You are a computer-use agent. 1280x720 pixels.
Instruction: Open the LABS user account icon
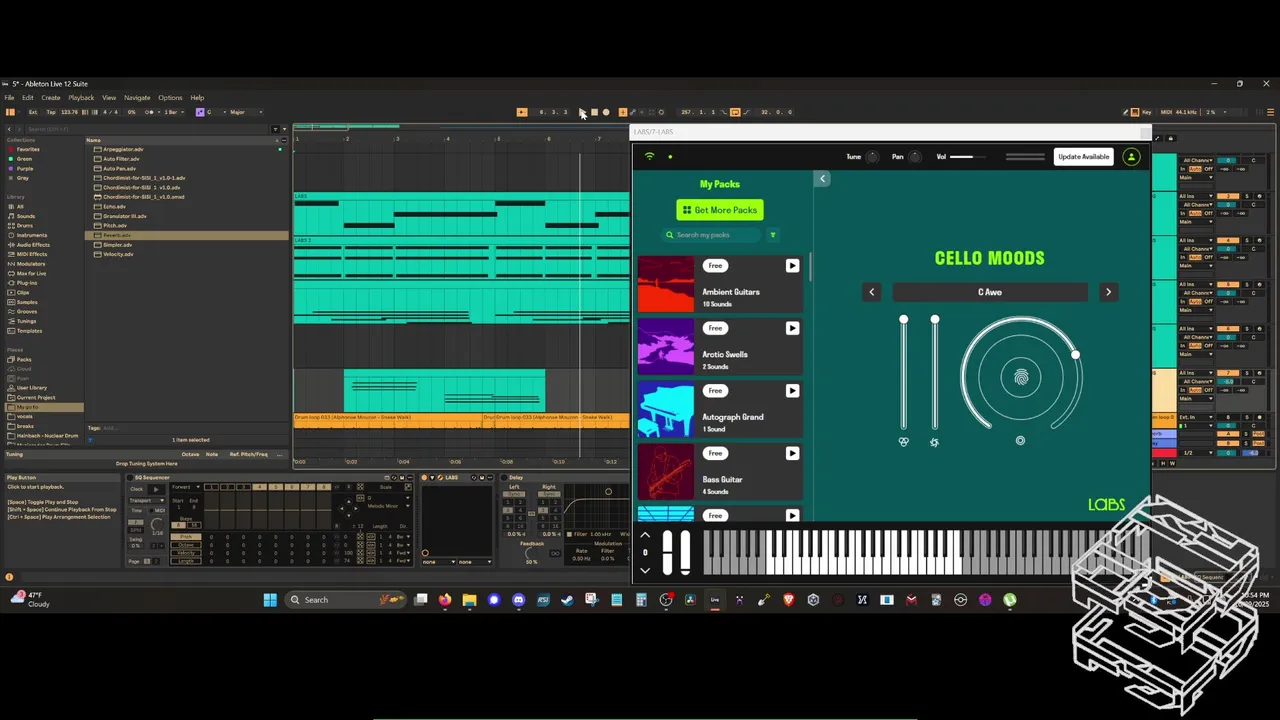coord(1131,157)
